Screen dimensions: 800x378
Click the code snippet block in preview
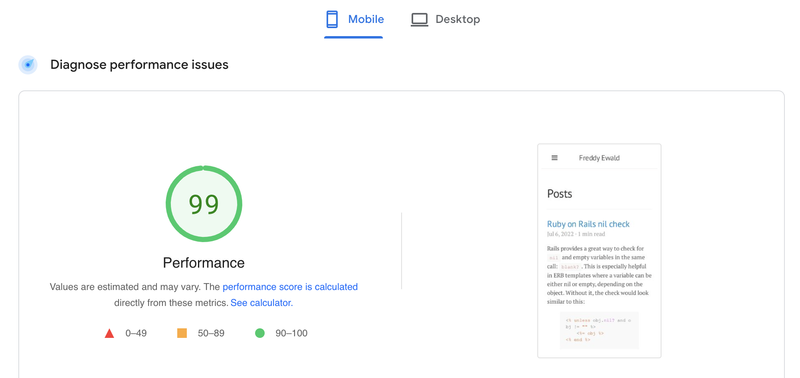point(599,330)
